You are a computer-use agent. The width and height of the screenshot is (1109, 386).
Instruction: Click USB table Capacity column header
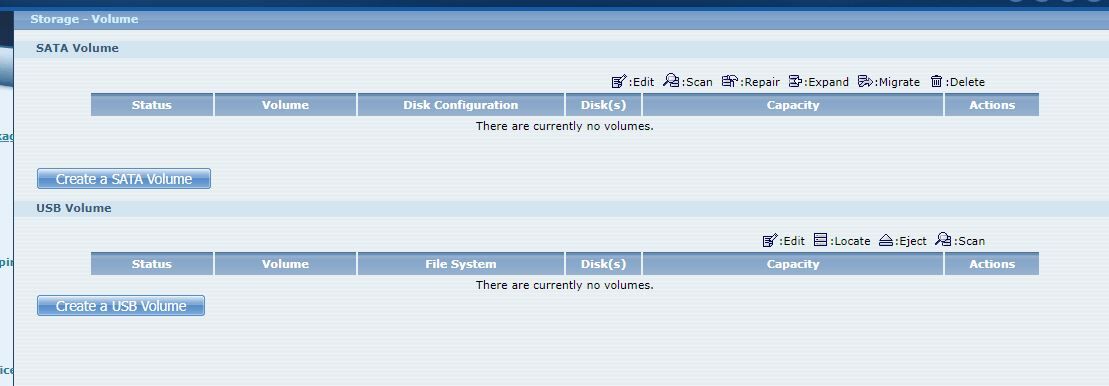(793, 264)
